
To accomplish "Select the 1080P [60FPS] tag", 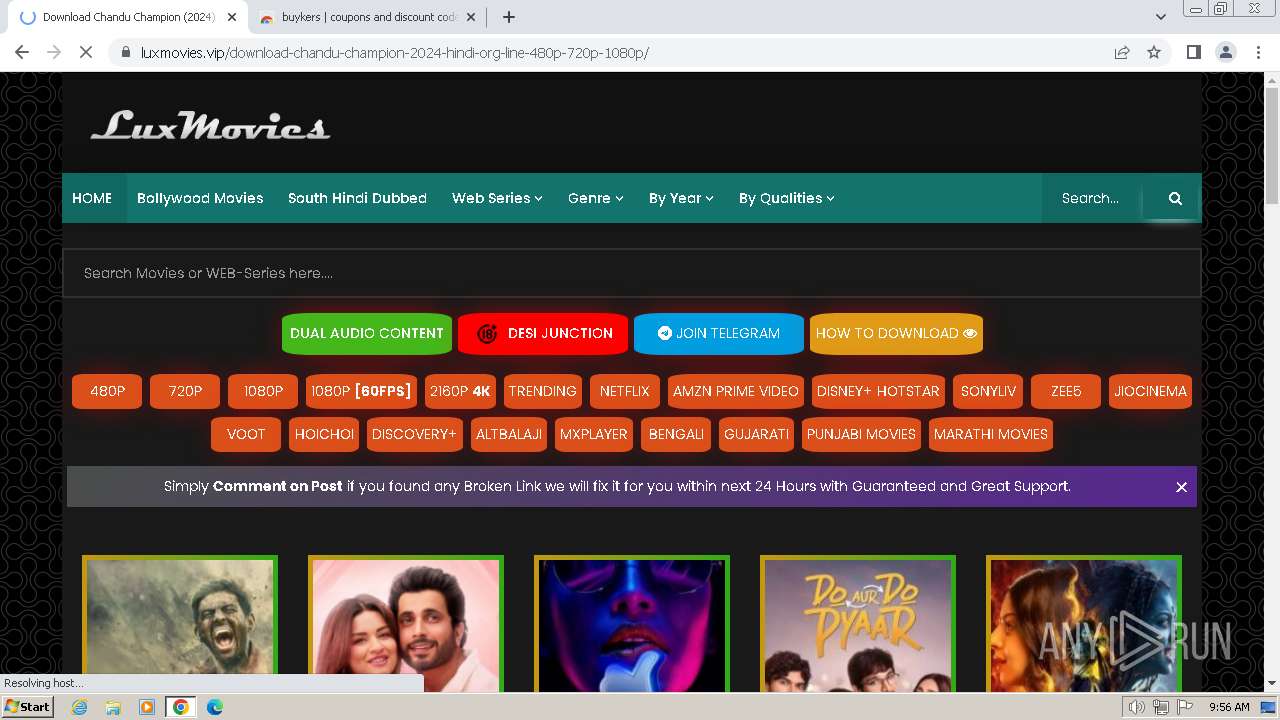I will point(361,391).
